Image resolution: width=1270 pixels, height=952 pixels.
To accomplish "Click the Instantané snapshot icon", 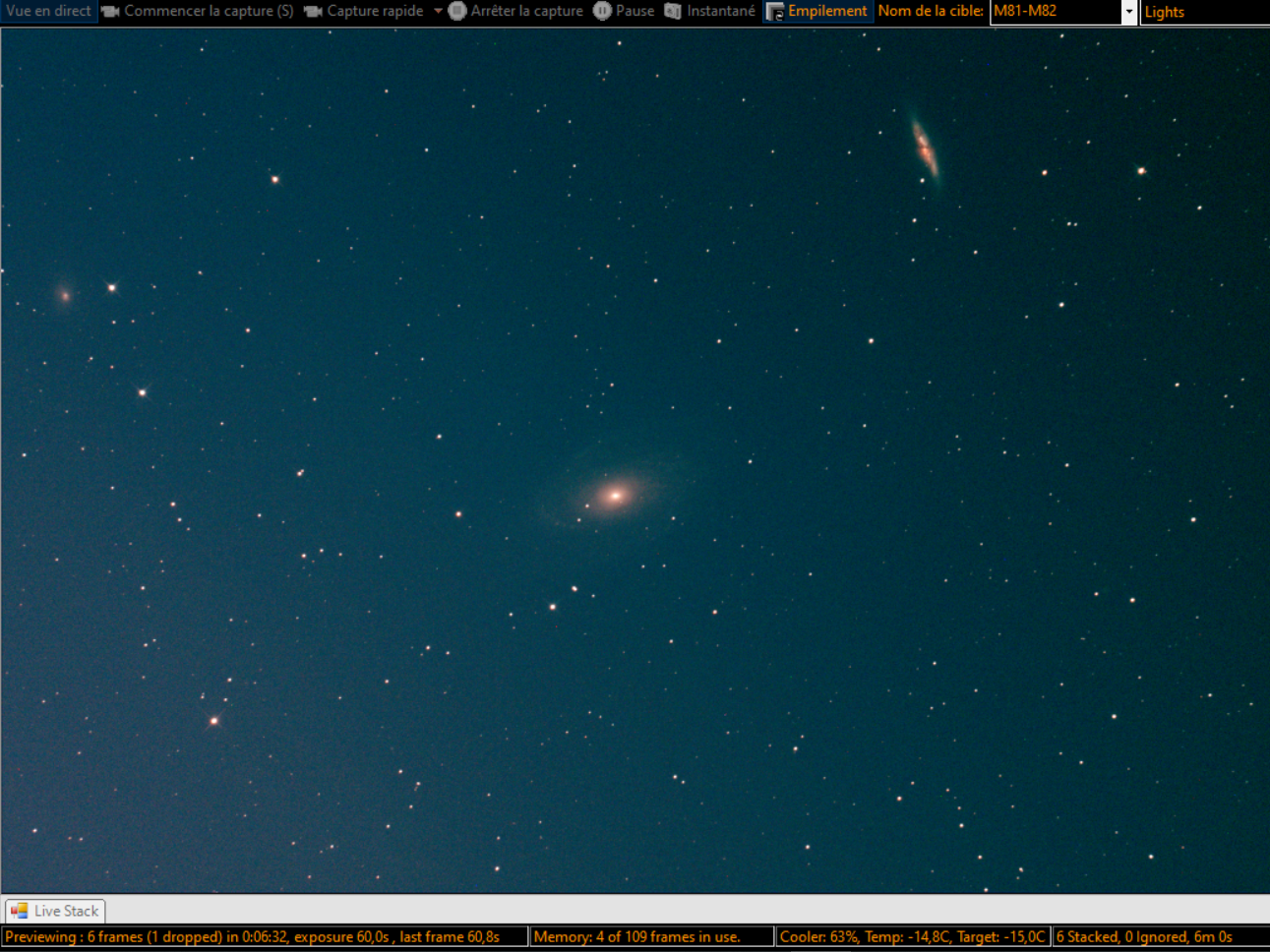I will (673, 11).
